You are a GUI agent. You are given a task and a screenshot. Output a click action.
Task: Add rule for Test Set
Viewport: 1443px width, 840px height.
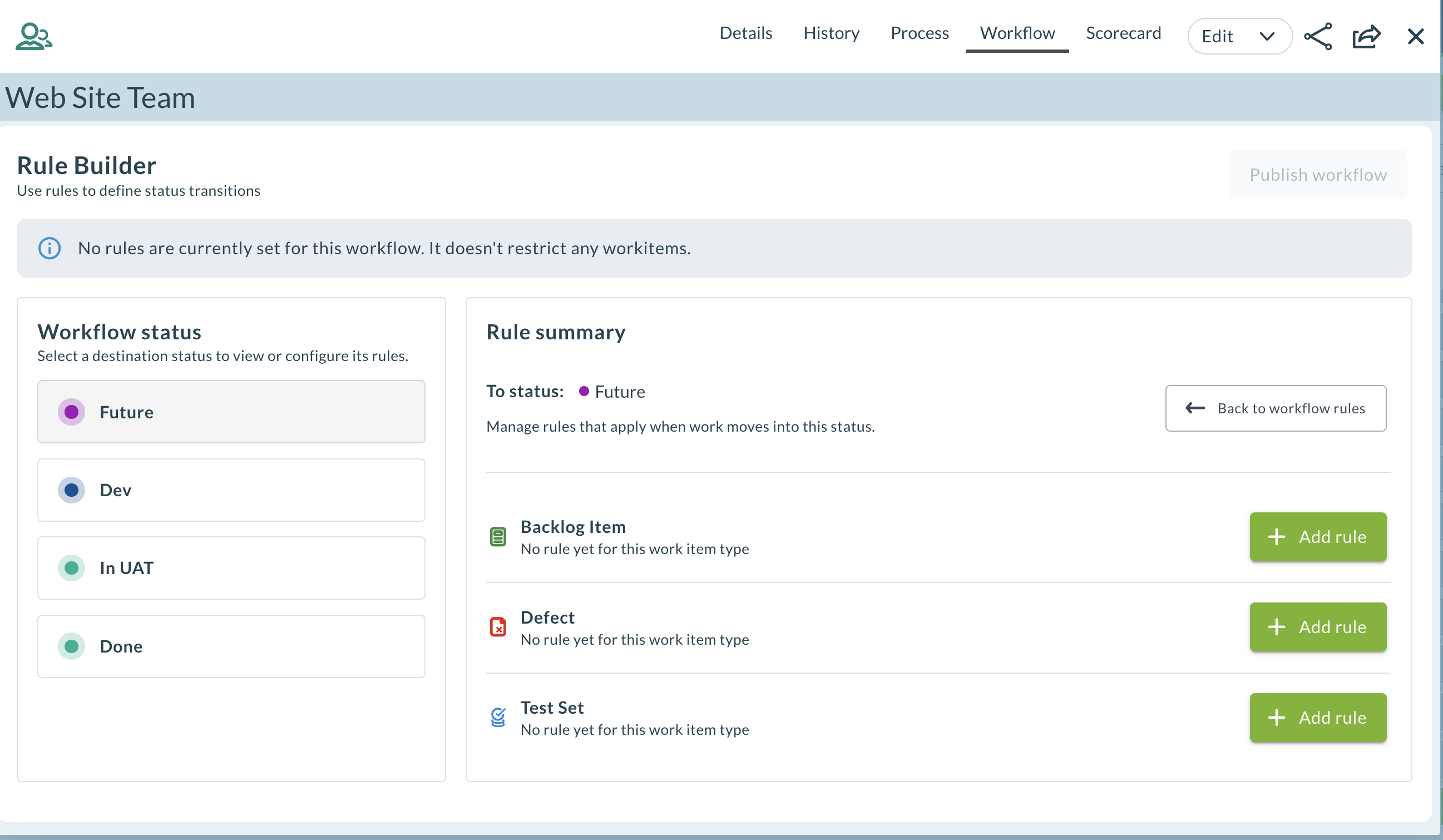click(x=1318, y=718)
